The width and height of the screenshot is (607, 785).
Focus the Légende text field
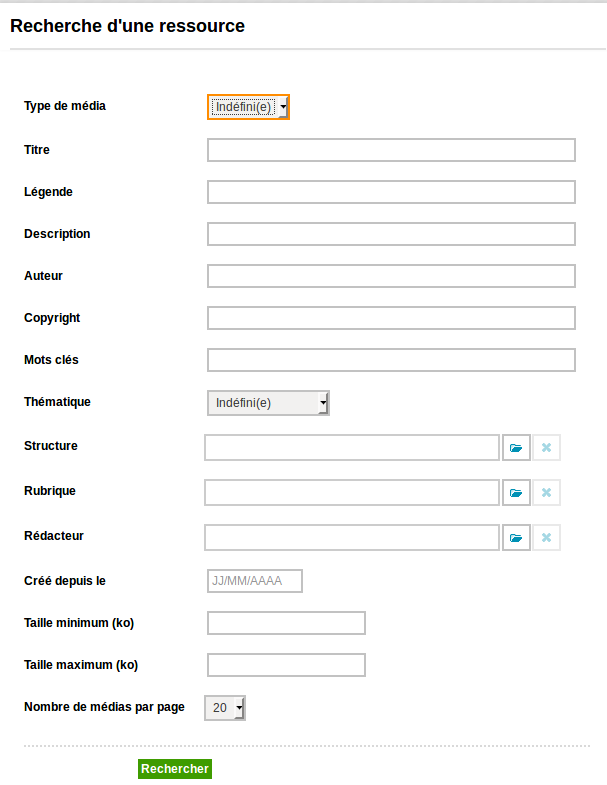tap(391, 192)
